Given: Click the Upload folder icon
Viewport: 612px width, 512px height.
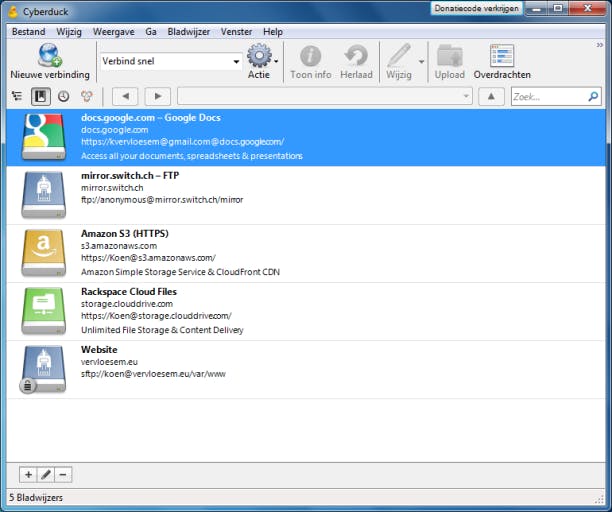Looking at the screenshot, I should pos(450,55).
